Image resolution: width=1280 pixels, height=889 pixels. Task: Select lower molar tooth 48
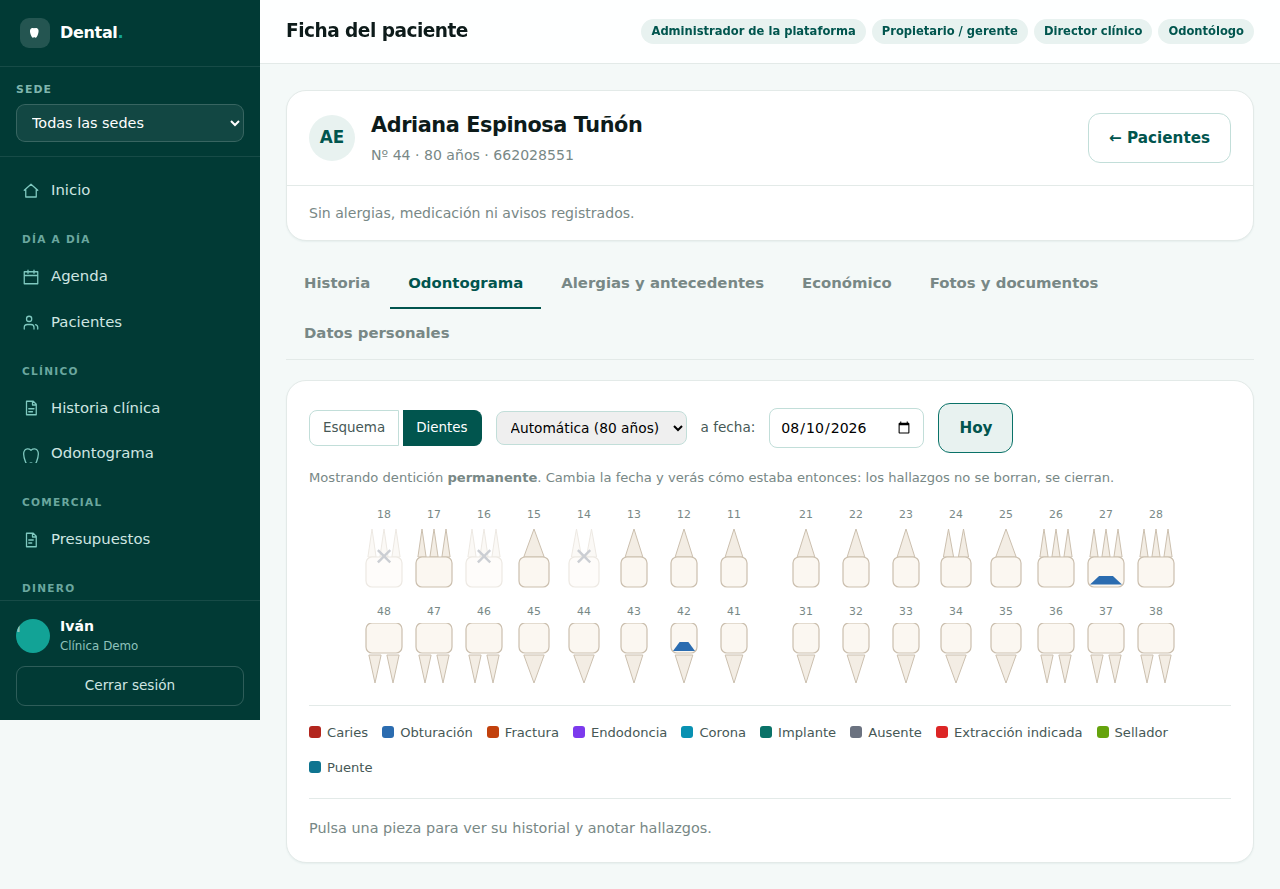pos(384,653)
